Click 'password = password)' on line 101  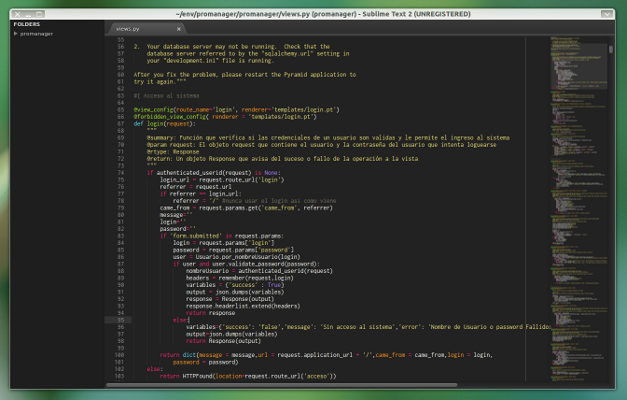pyautogui.click(x=205, y=362)
